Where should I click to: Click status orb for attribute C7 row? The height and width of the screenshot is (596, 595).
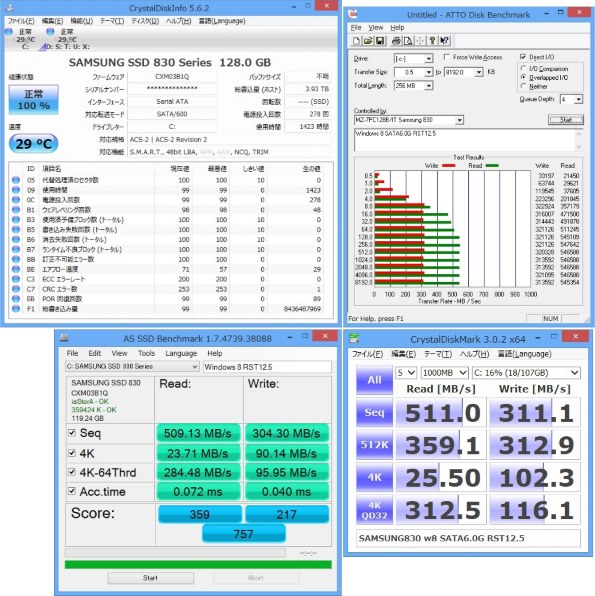[16, 289]
